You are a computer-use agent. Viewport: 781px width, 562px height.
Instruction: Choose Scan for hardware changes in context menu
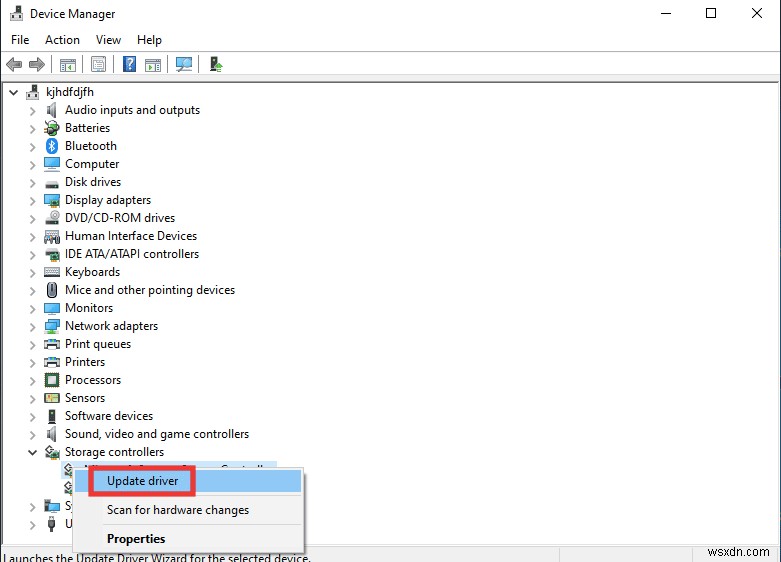pyautogui.click(x=187, y=510)
